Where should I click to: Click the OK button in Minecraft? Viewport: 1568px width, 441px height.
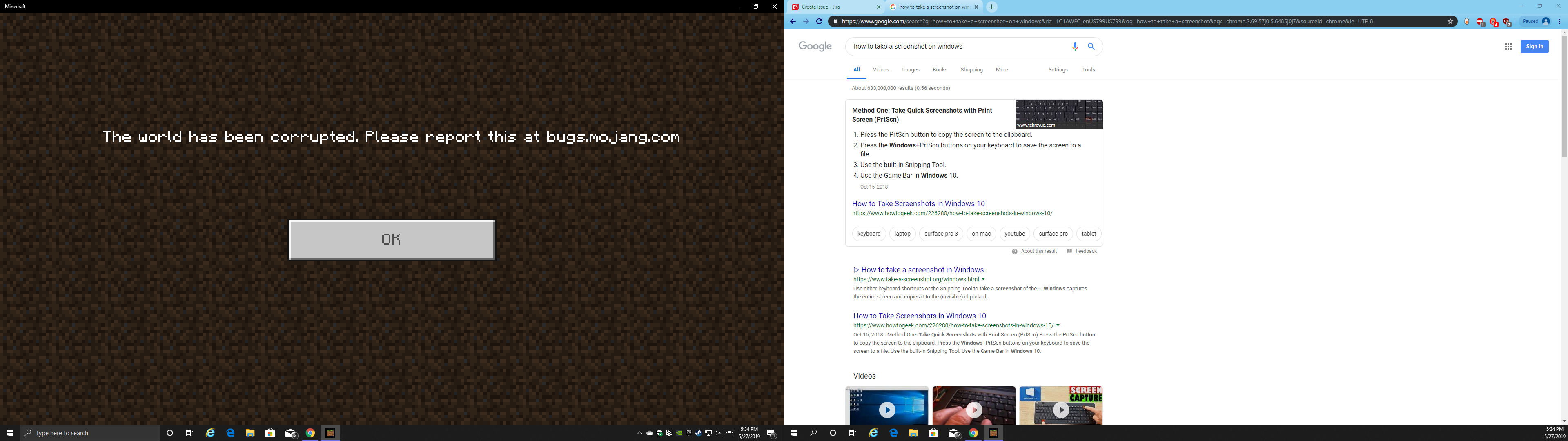(x=392, y=239)
